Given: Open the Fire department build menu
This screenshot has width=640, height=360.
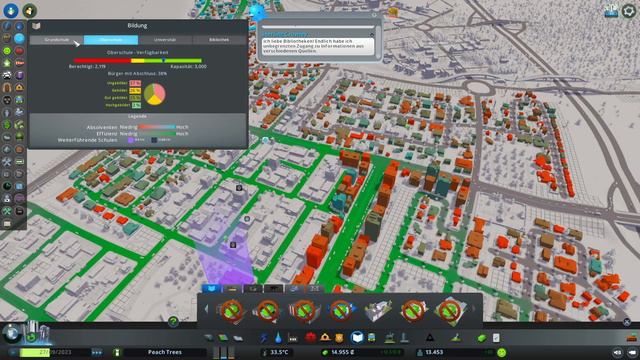Looking at the screenshot, I should [x=325, y=338].
